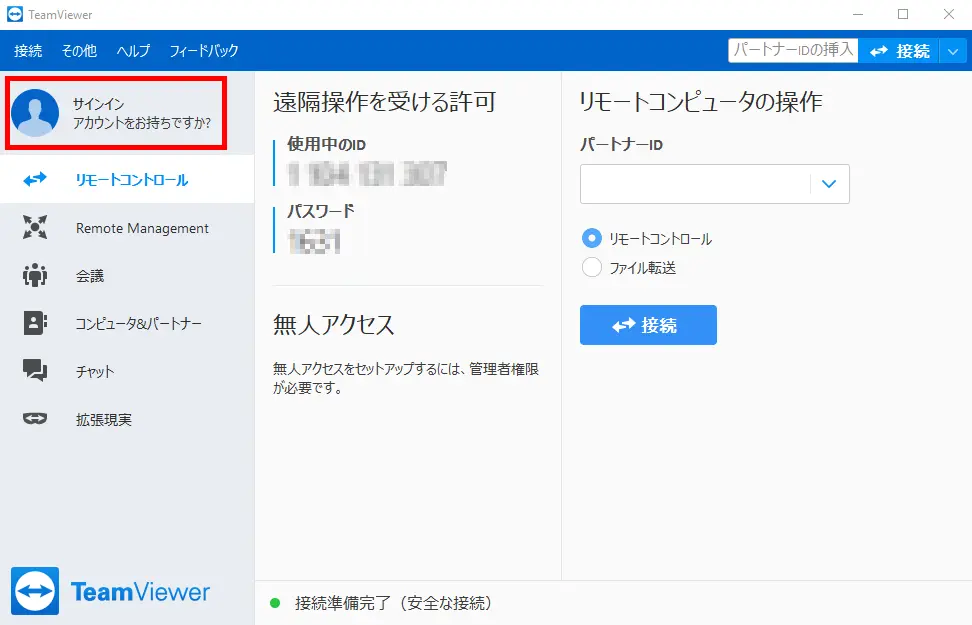This screenshot has height=625, width=972.
Task: Click the 無人アクセスをセットアップするには description text
Action: pos(406,378)
